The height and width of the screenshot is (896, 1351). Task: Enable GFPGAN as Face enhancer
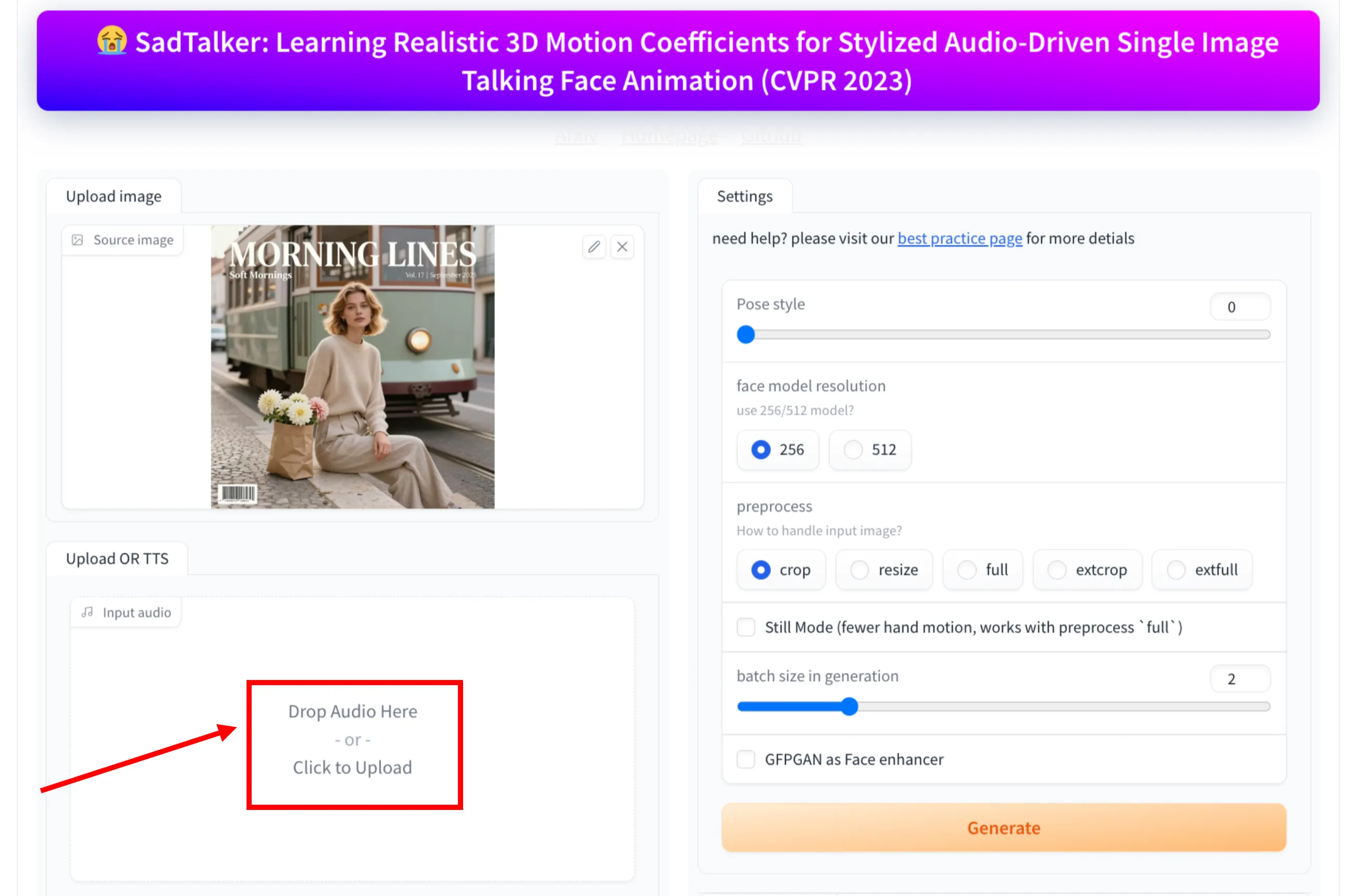(x=746, y=759)
